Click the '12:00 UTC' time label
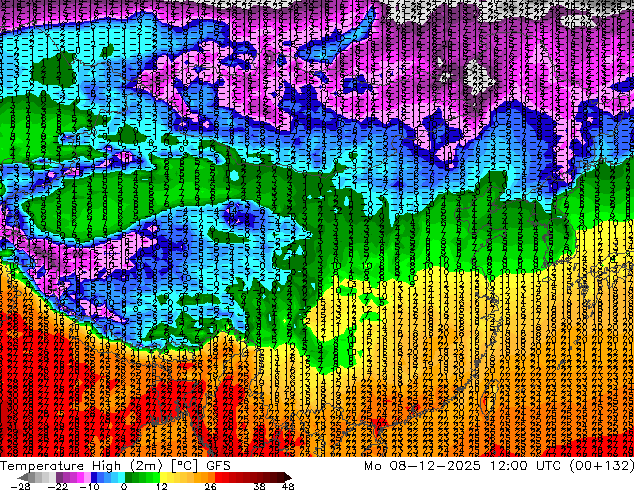 click(526, 466)
